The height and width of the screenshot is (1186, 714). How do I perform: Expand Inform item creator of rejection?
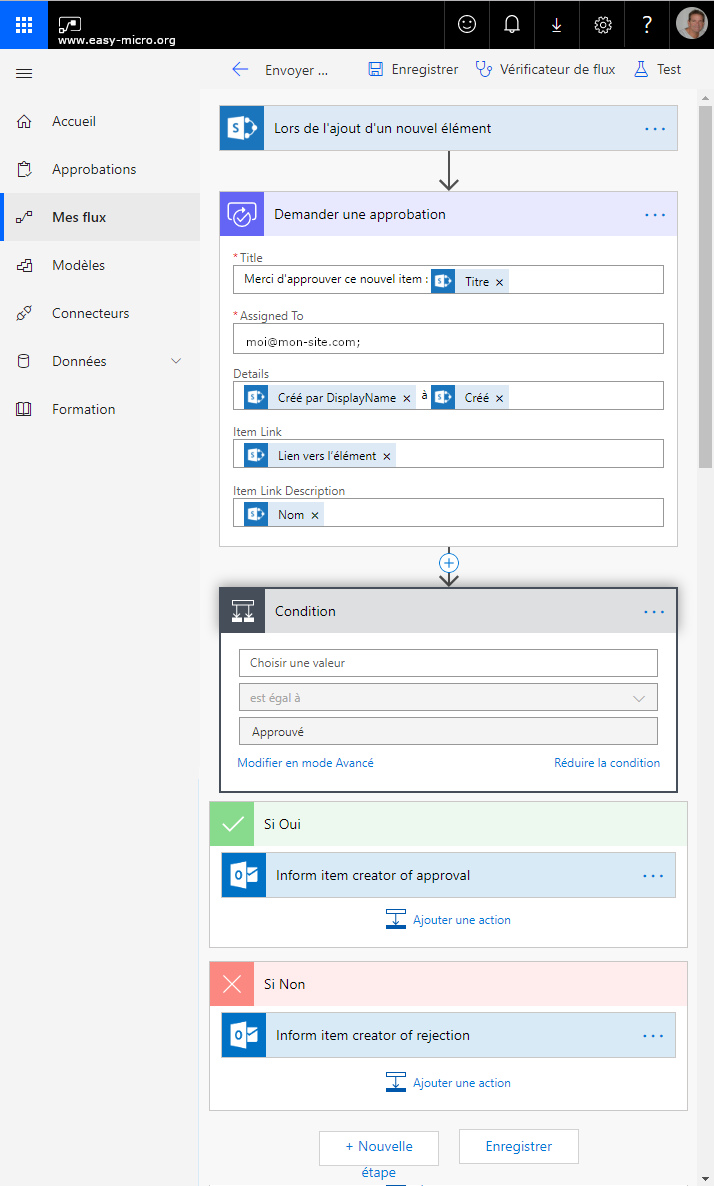tap(448, 1035)
